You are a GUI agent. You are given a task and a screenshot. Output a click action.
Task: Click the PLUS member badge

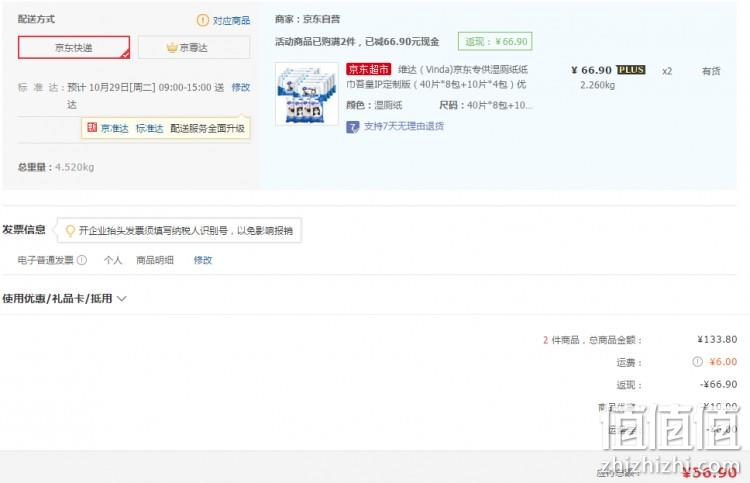coord(631,70)
